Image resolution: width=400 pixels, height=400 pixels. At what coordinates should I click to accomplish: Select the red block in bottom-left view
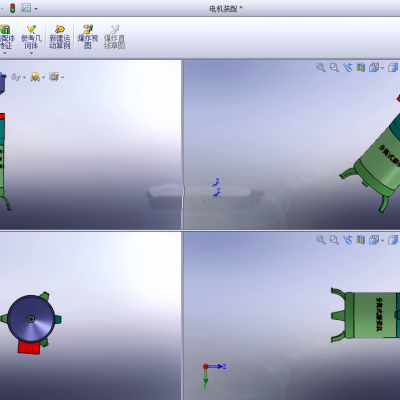(29, 347)
